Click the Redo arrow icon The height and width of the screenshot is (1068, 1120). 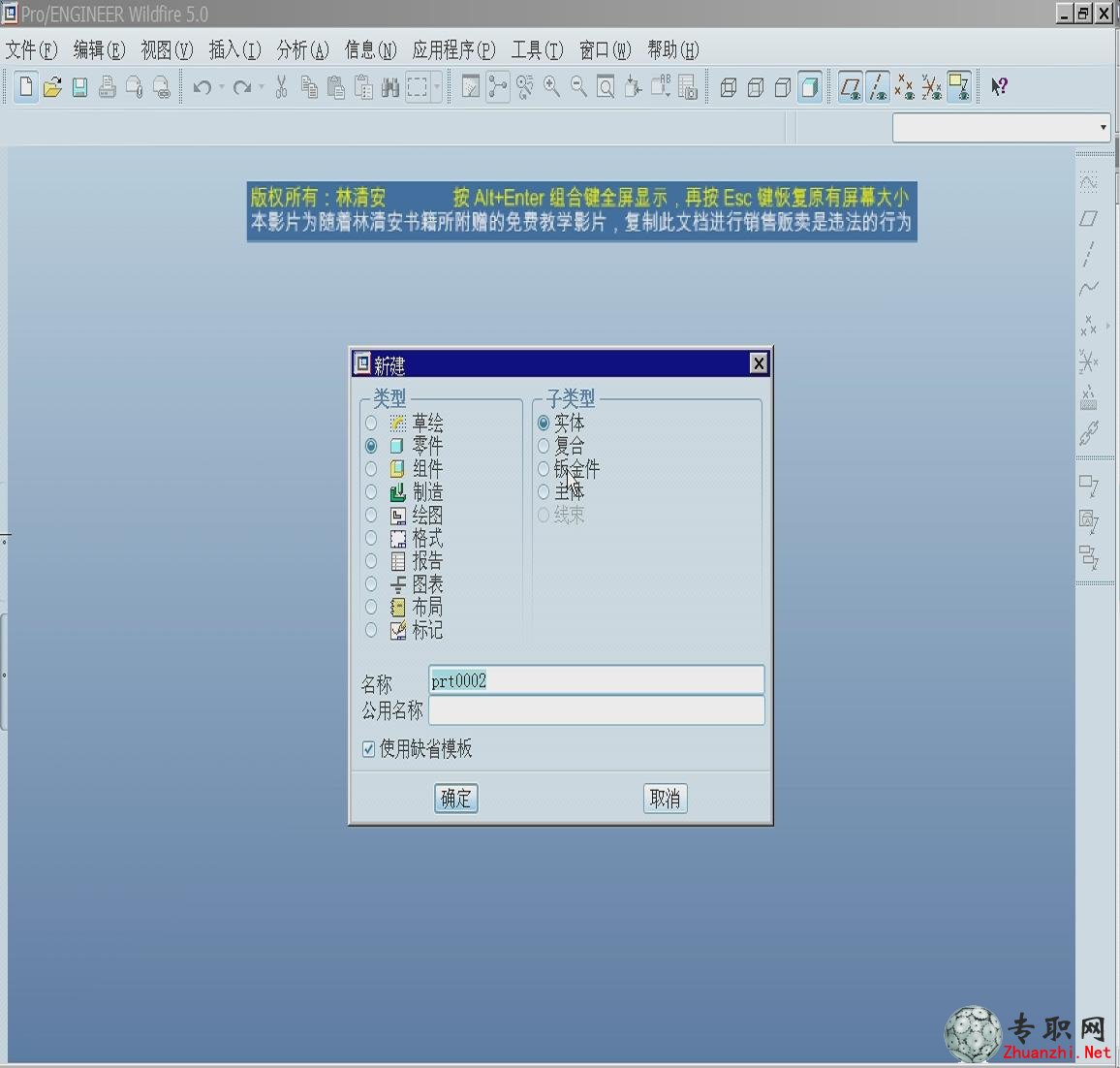(x=242, y=87)
